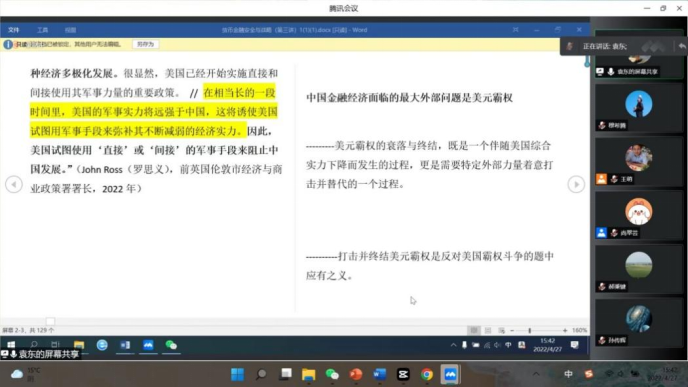This screenshot has width=688, height=387.
Task: Open Tencent Meeting icon in outer taskbar
Action: pos(450,374)
